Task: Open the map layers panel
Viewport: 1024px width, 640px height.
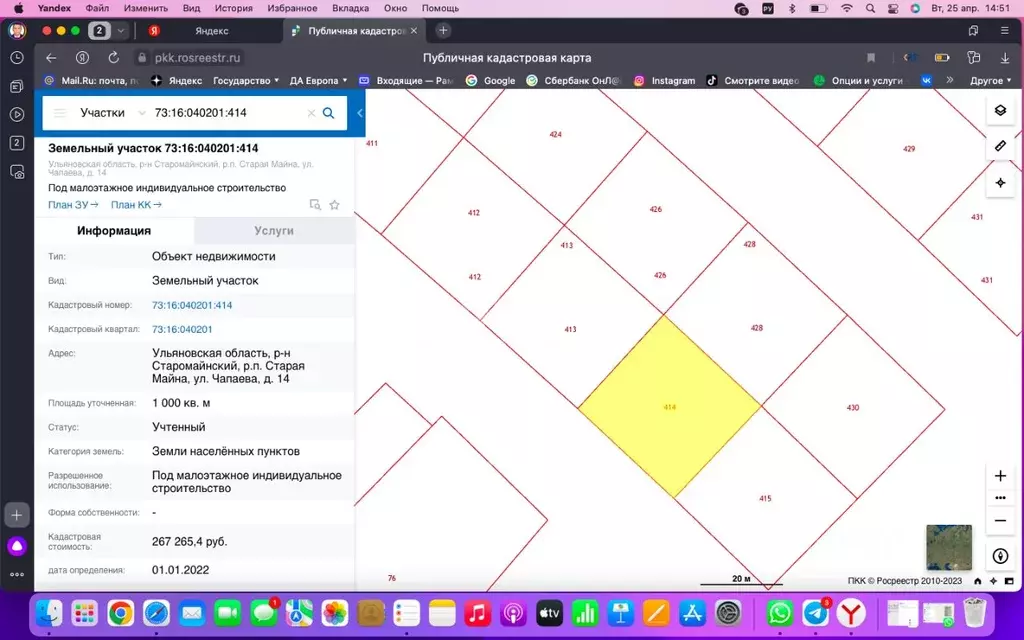Action: click(x=1000, y=111)
